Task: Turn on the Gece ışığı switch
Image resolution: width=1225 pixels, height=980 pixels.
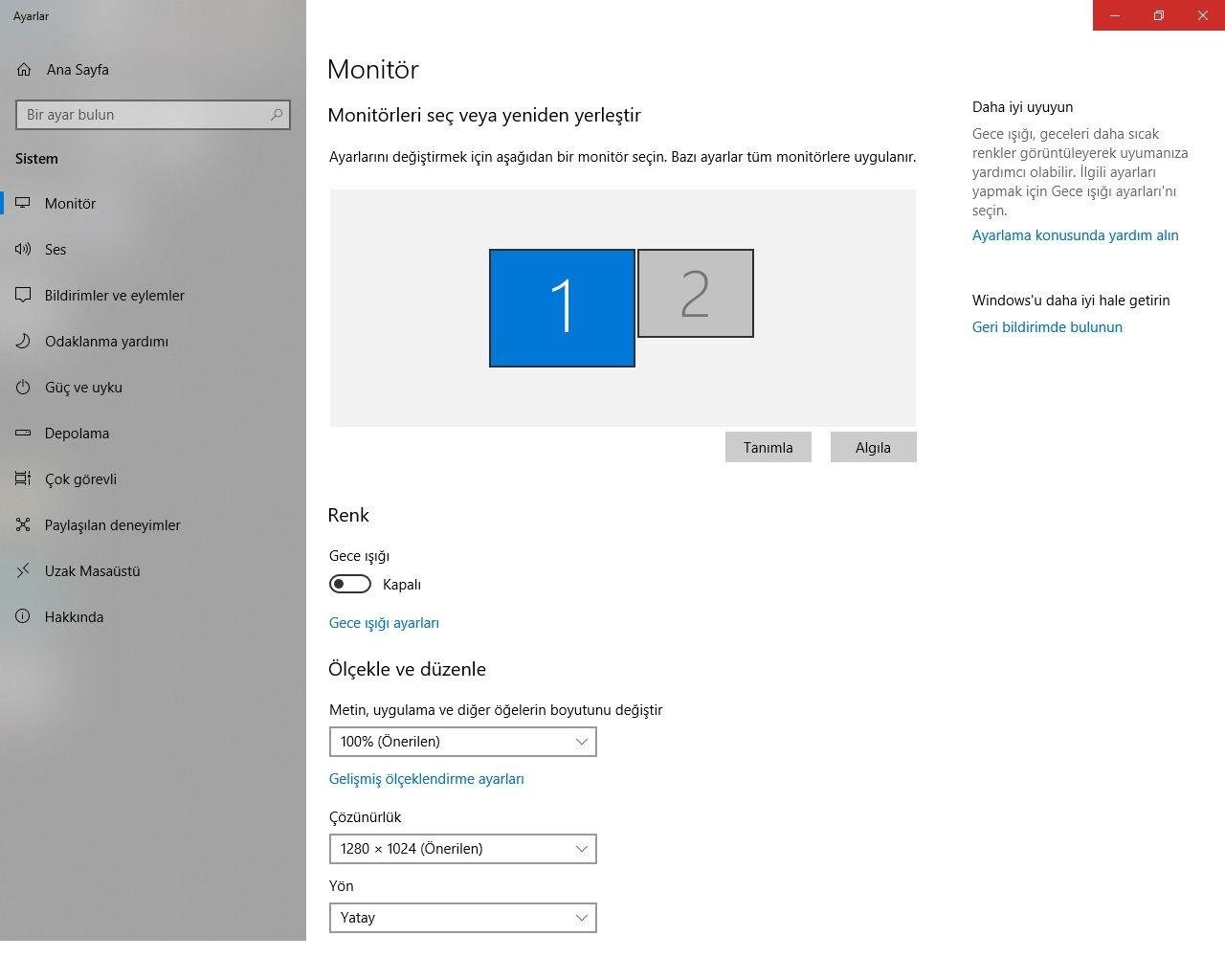Action: coord(350,585)
